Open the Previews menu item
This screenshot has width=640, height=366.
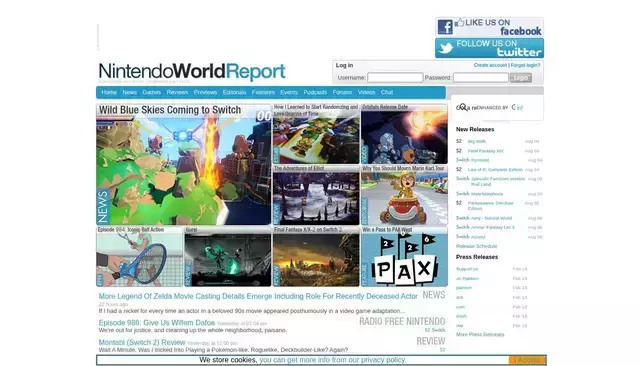tap(205, 93)
